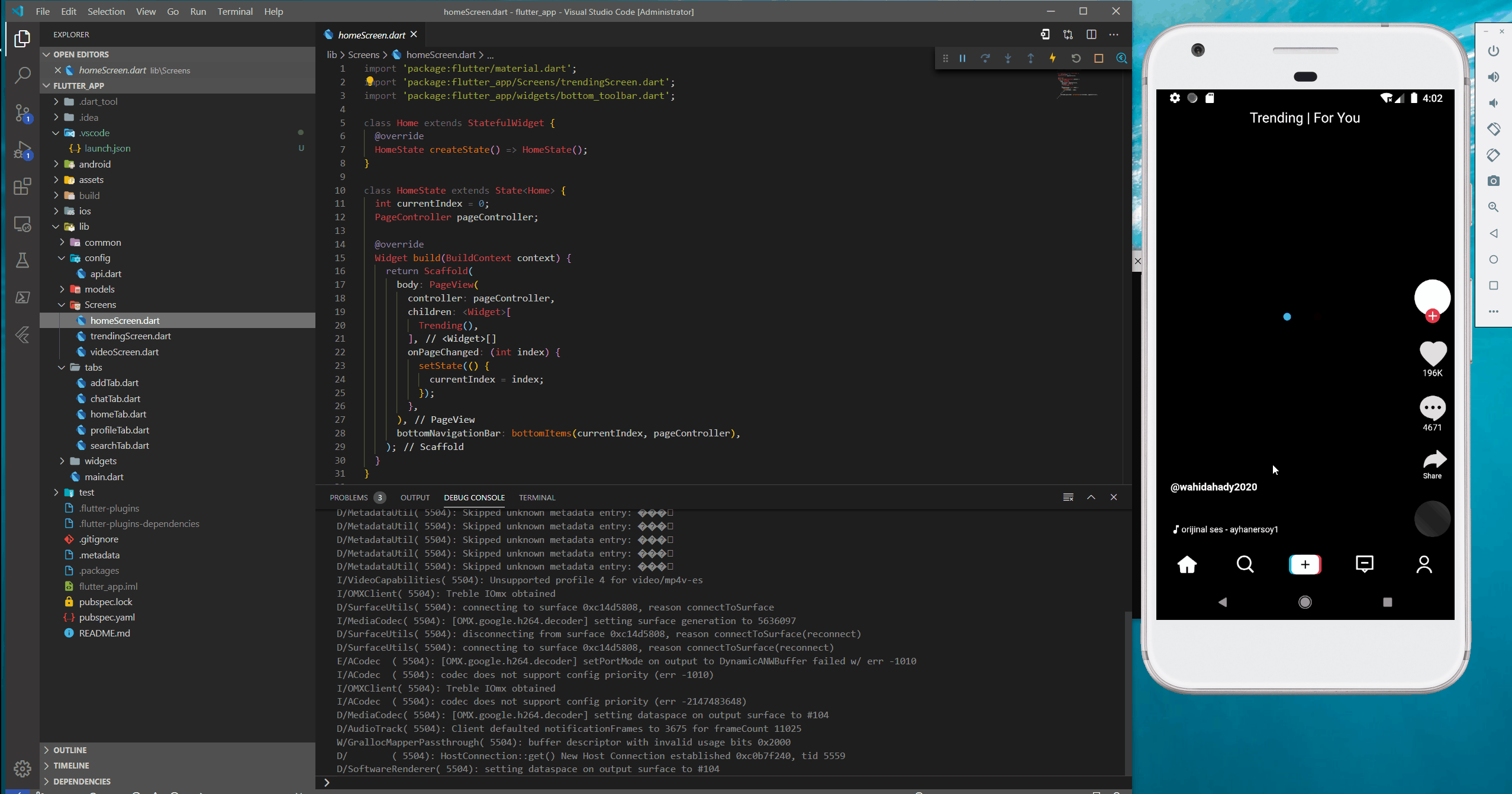Click the split editor right icon
The width and height of the screenshot is (1512, 794).
(1091, 34)
